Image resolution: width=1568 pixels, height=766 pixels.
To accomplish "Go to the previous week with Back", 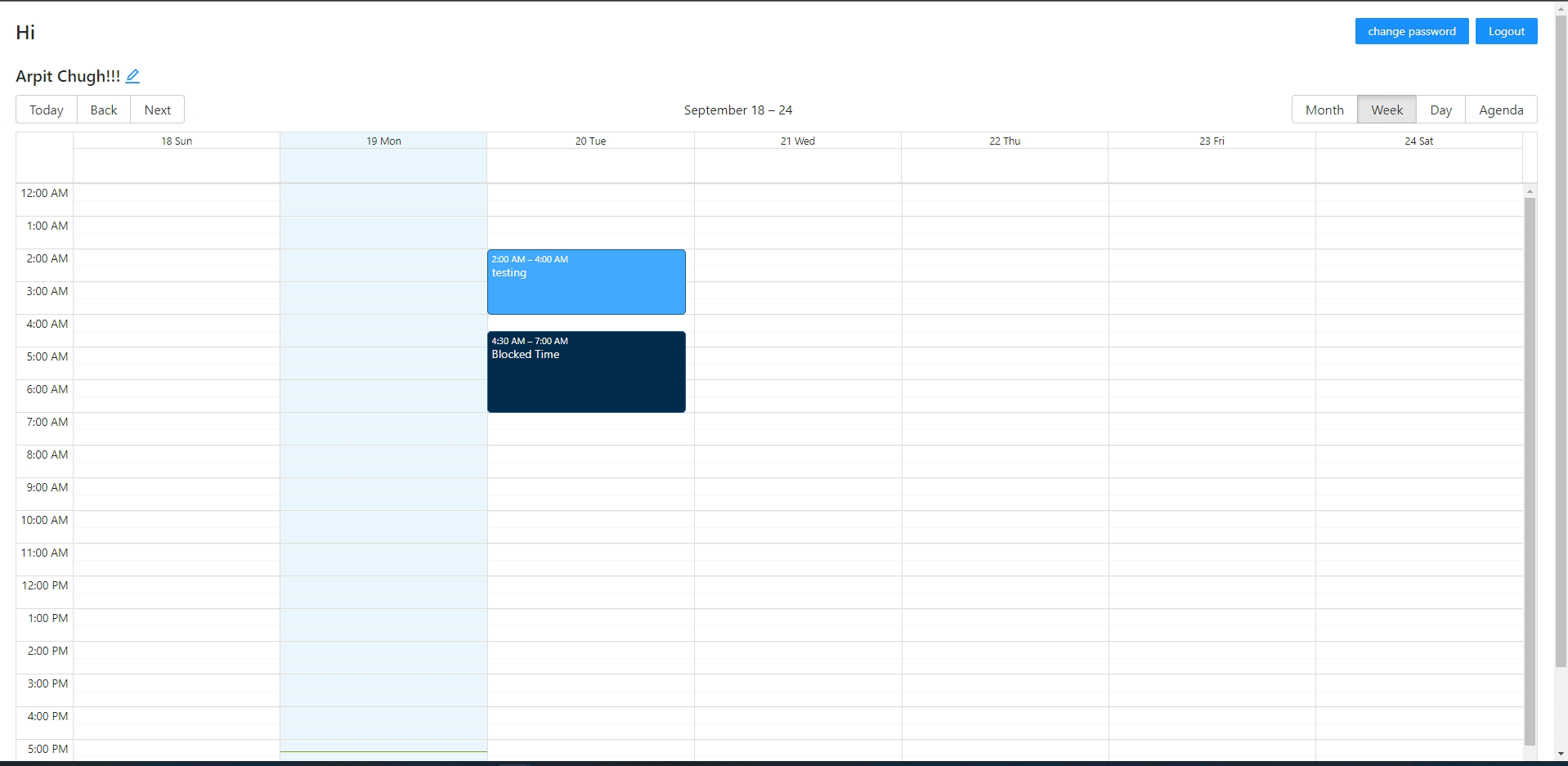I will (103, 109).
